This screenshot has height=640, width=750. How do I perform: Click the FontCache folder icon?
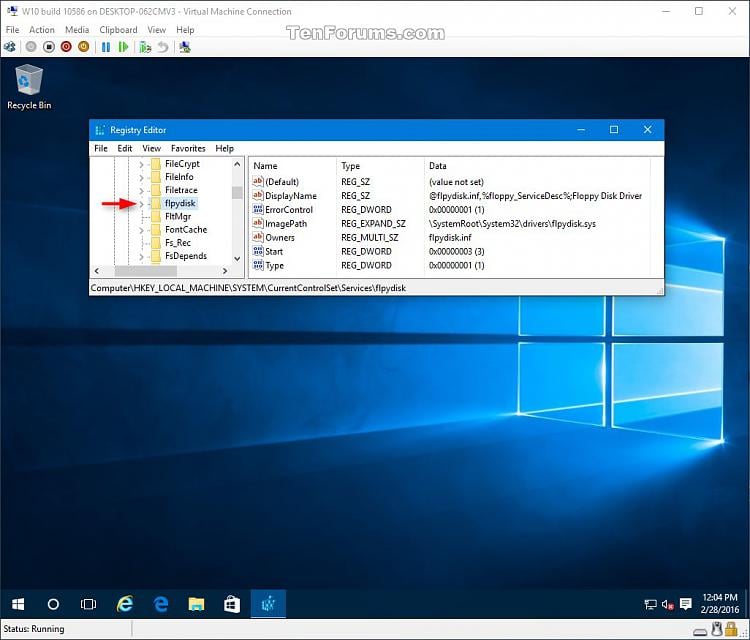pos(155,230)
